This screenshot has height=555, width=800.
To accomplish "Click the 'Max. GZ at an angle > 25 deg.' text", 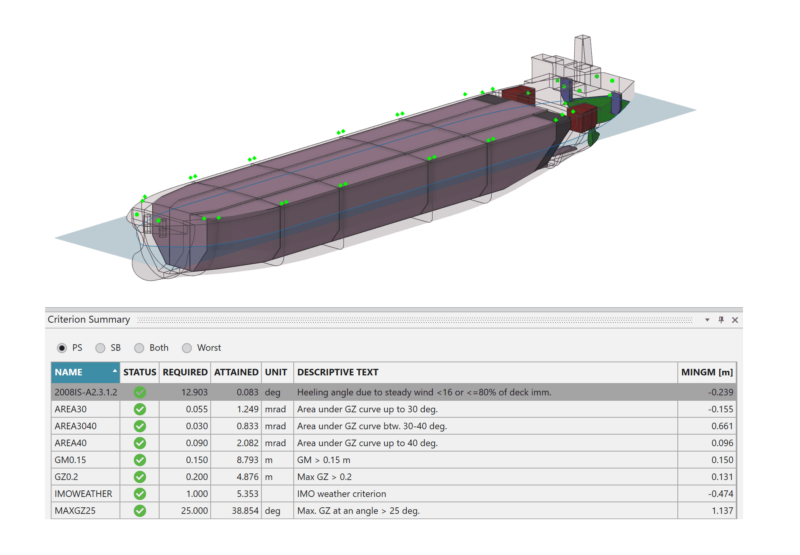I will 358,510.
